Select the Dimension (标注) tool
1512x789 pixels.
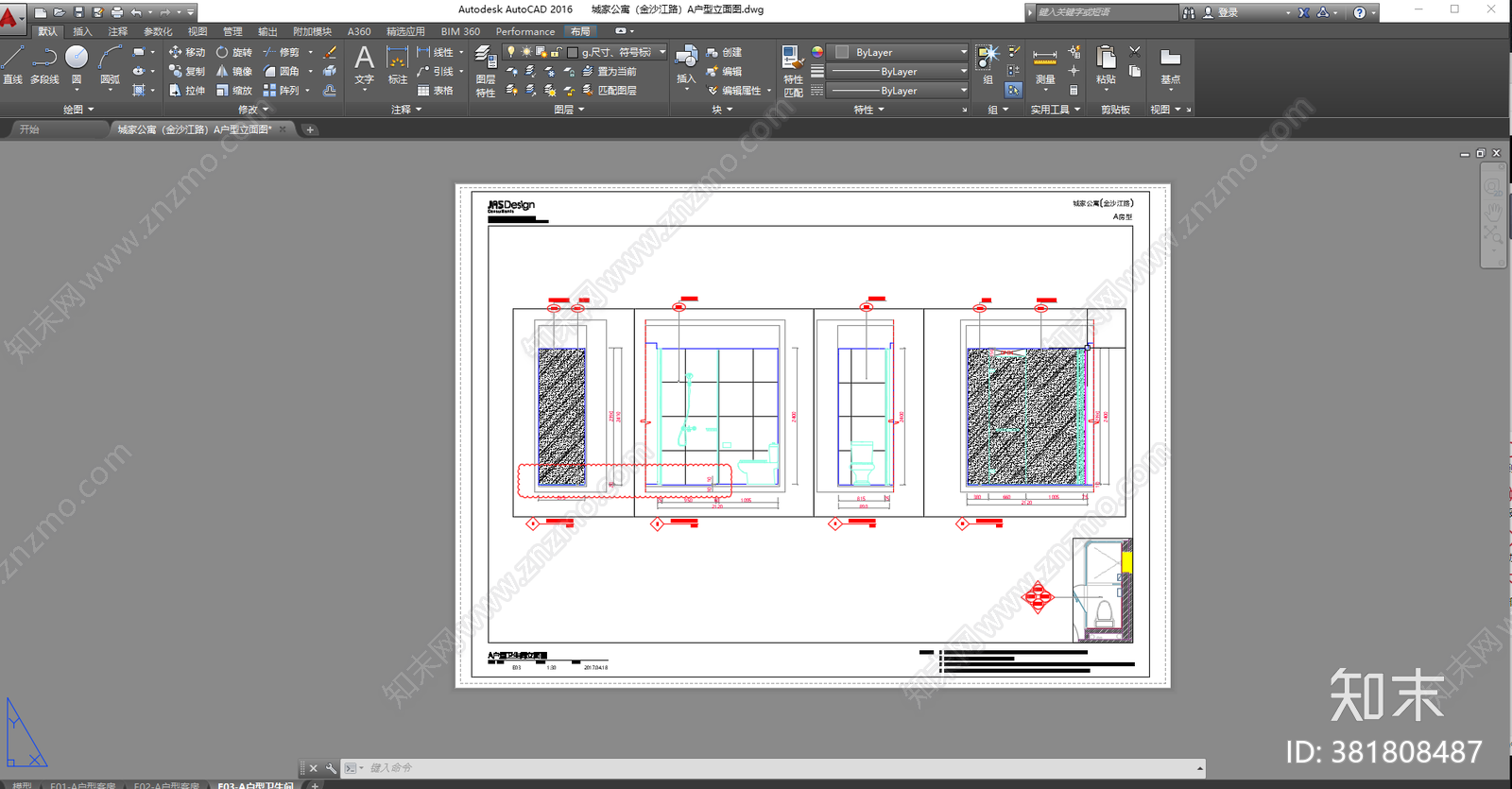398,64
